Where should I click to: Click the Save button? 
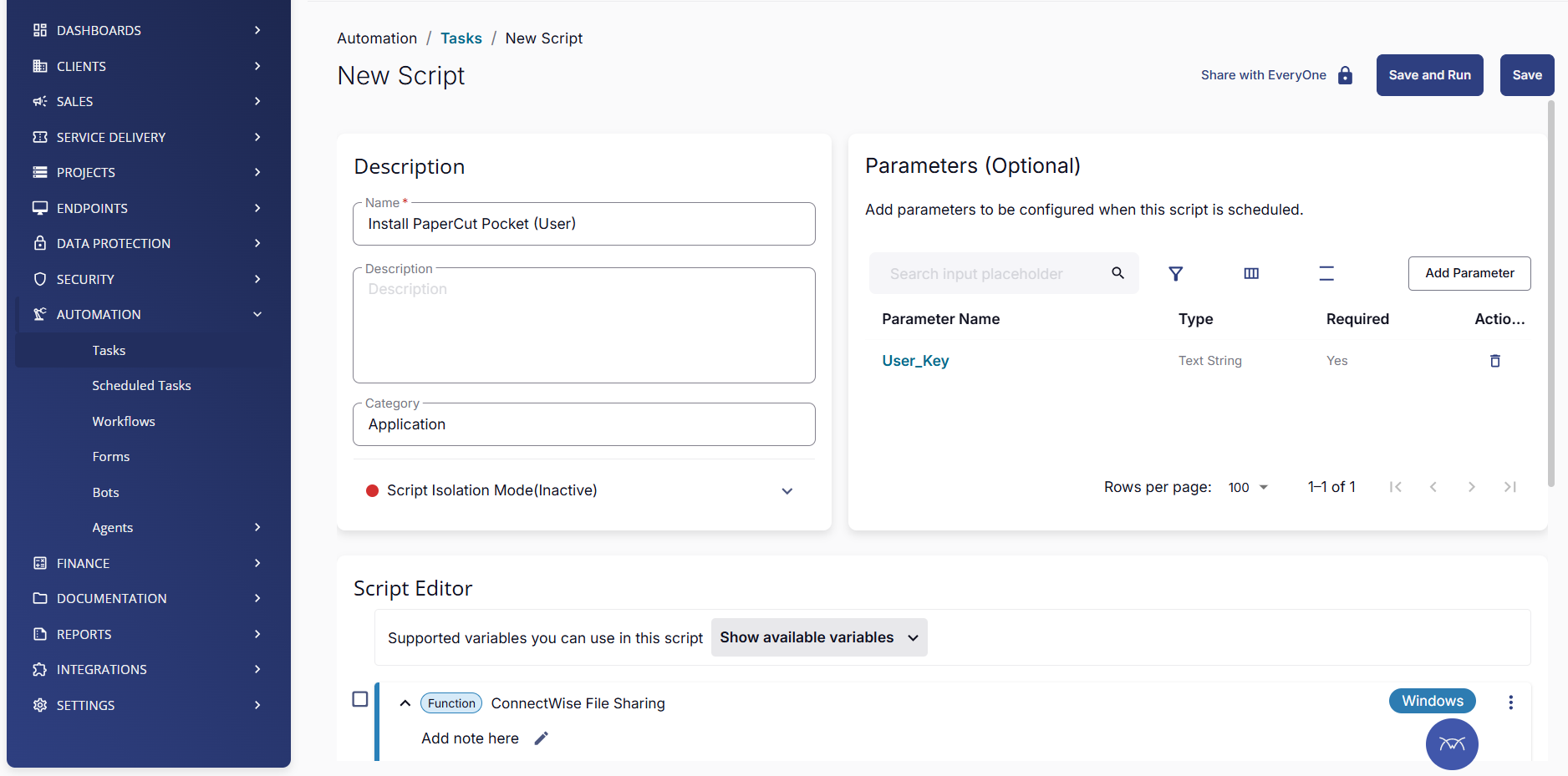pos(1527,75)
